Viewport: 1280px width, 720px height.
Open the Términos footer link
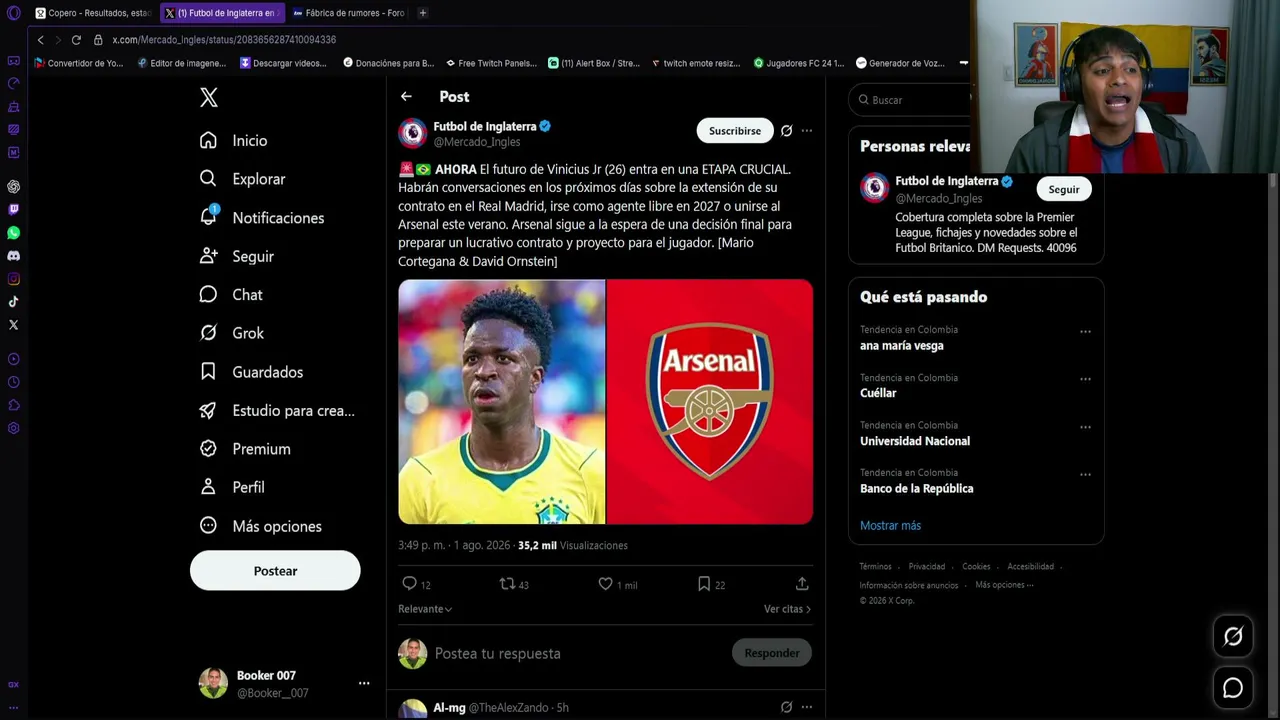click(875, 567)
